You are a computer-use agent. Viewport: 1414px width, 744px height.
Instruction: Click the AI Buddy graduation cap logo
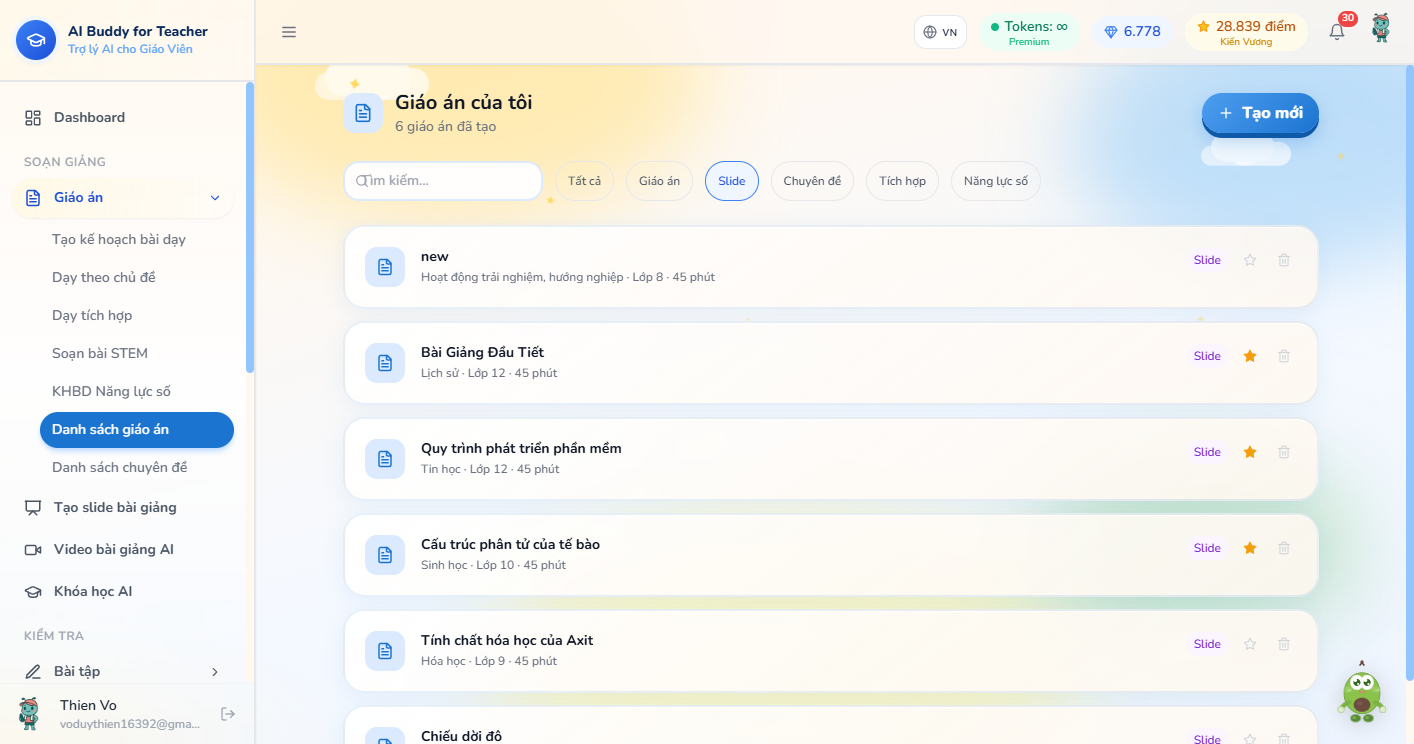[36, 40]
